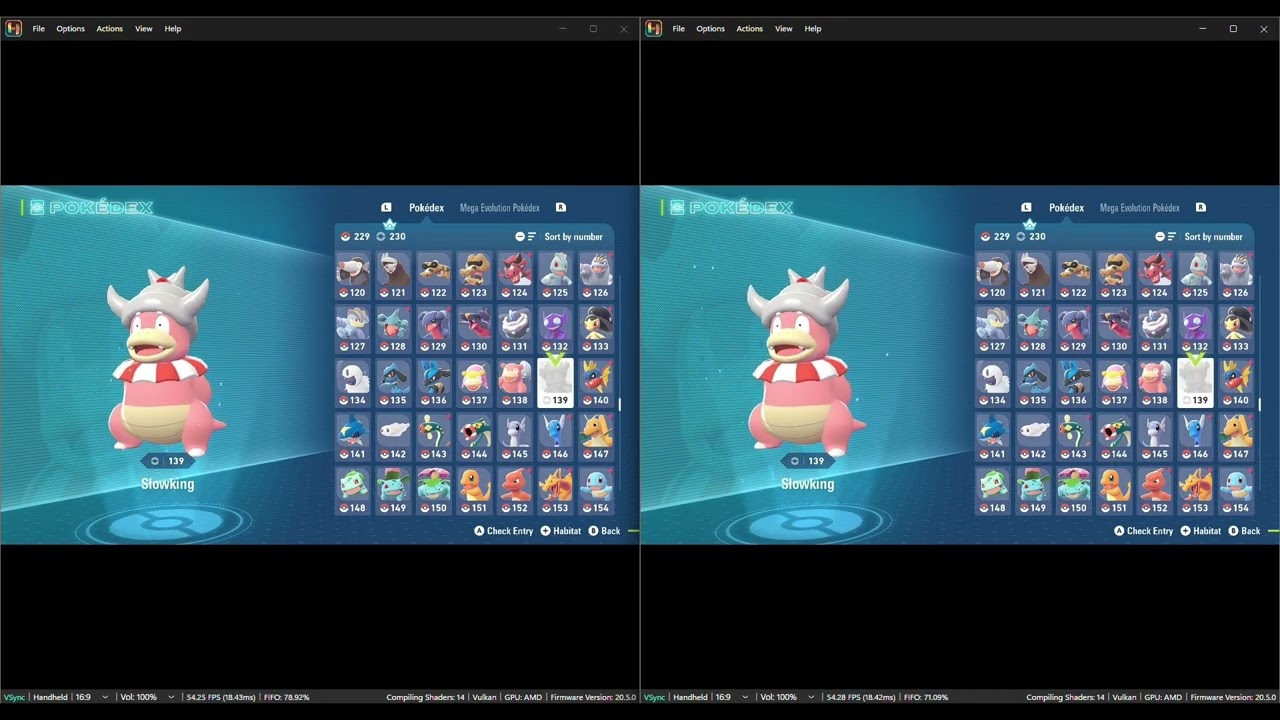Select Gible entry 128 in left window
Image resolution: width=1280 pixels, height=720 pixels.
394,329
